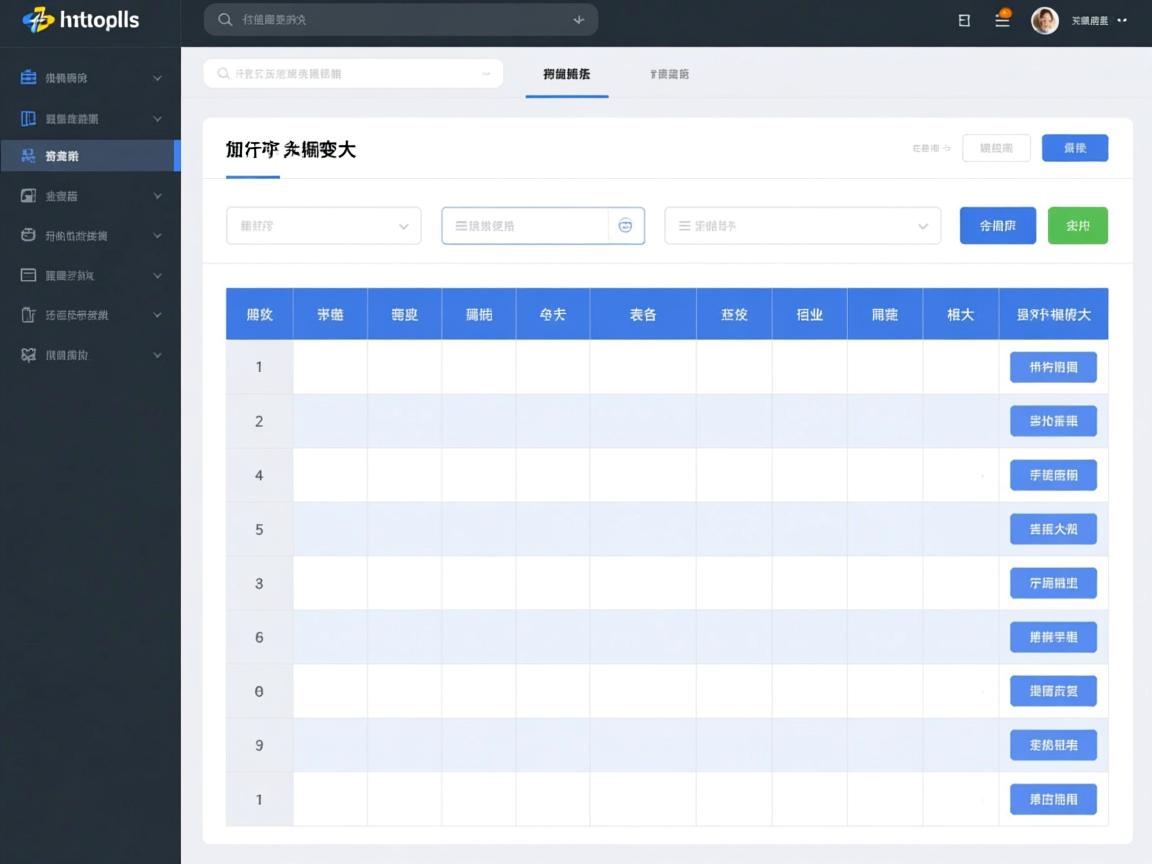Open the orange notification bell in the top bar

click(x=1002, y=19)
